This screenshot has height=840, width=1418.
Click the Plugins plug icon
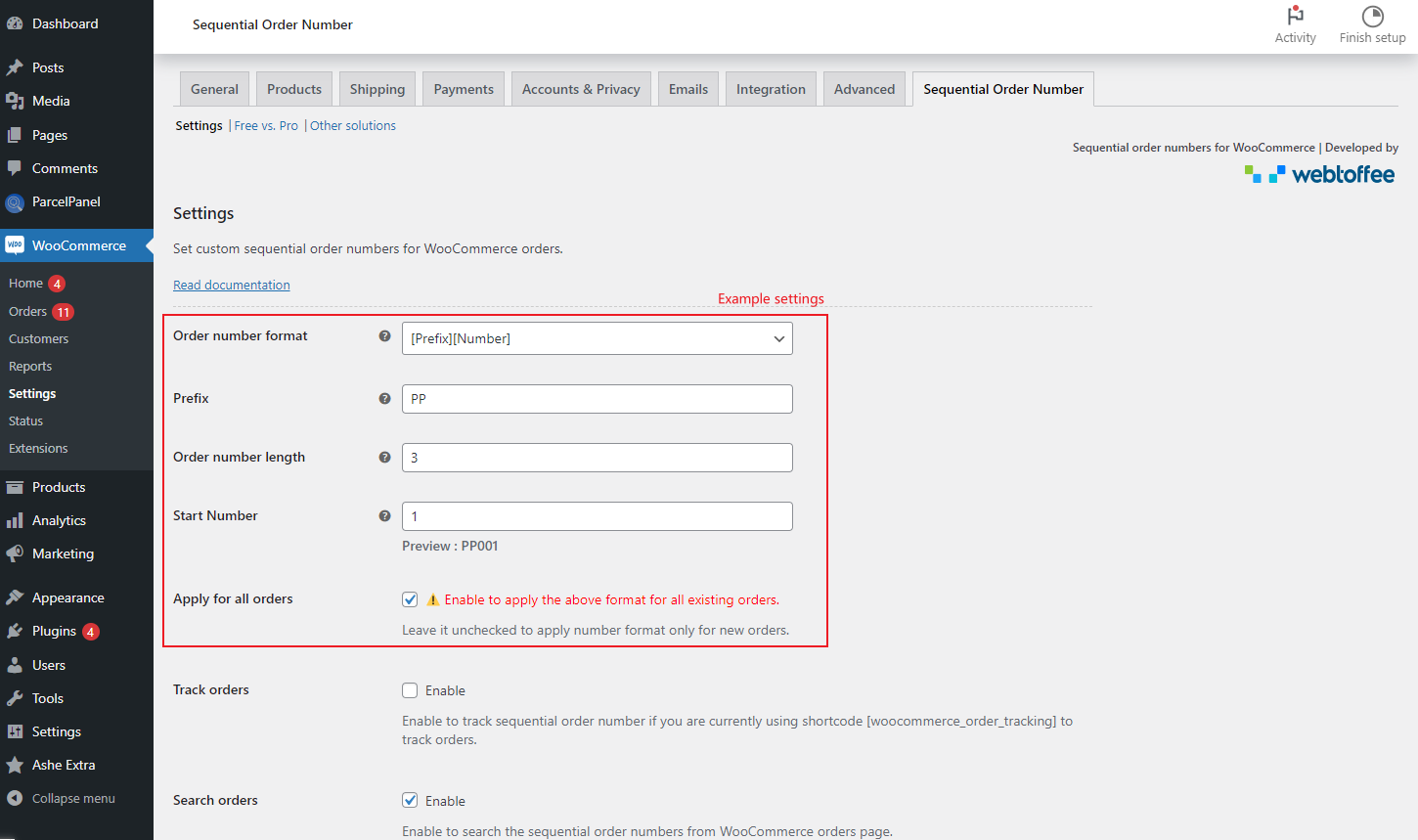click(15, 631)
